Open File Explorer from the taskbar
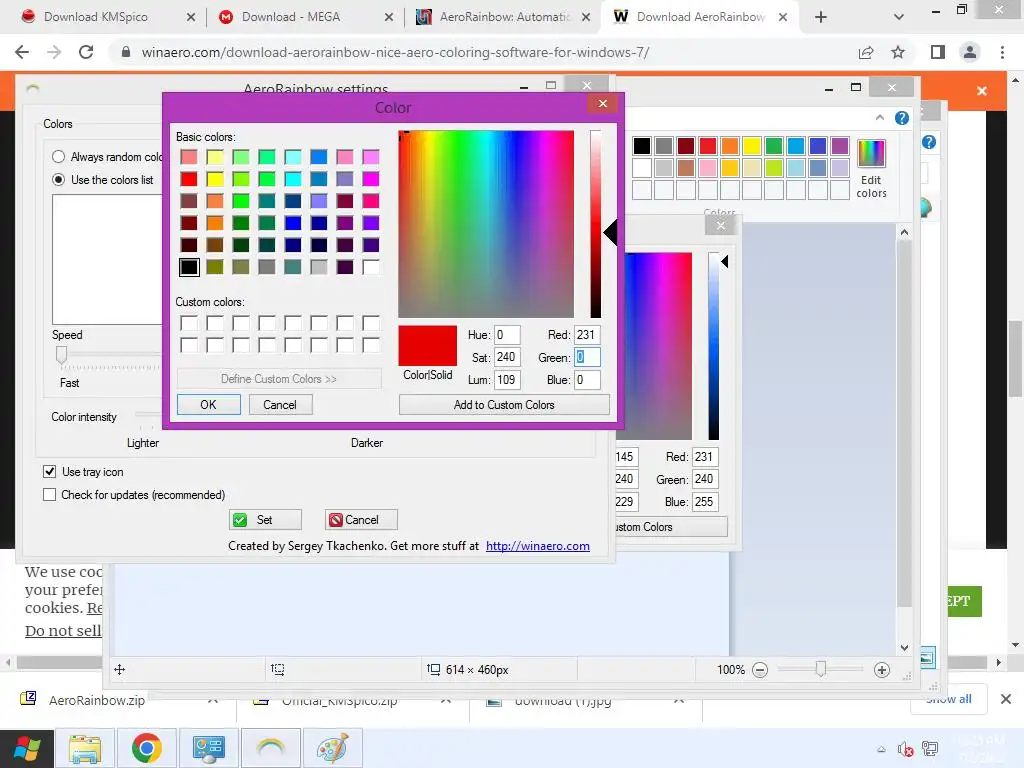Image resolution: width=1024 pixels, height=768 pixels. point(86,748)
